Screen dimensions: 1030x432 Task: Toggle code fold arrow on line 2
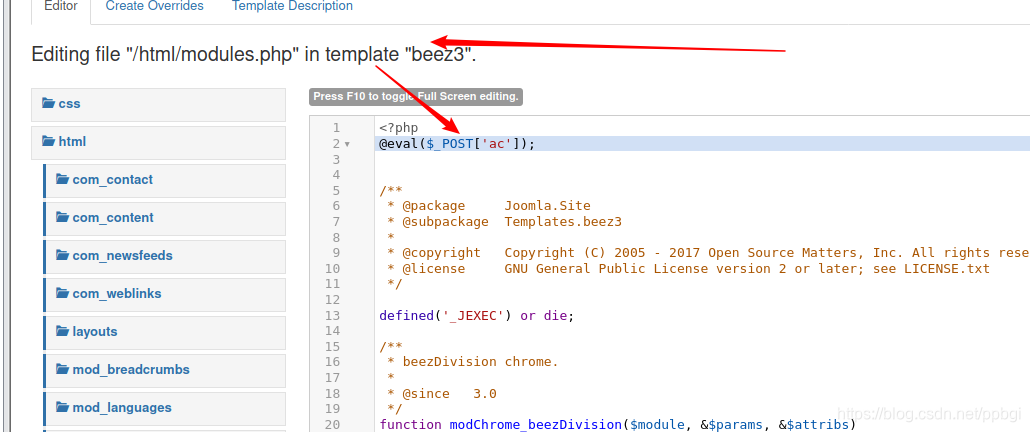(347, 144)
